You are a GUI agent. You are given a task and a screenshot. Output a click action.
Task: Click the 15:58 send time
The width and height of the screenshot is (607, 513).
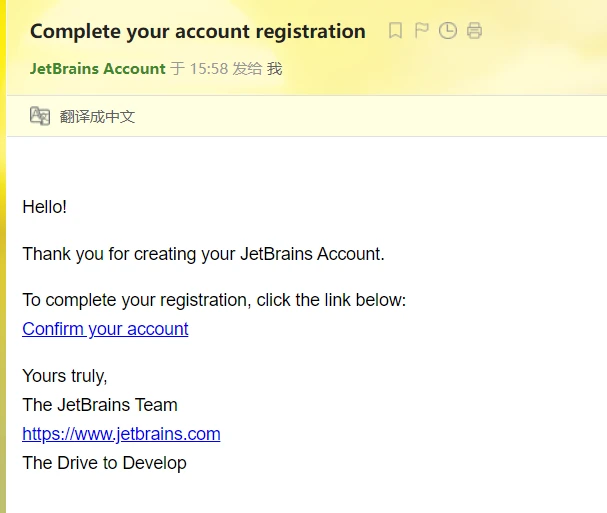coord(209,69)
